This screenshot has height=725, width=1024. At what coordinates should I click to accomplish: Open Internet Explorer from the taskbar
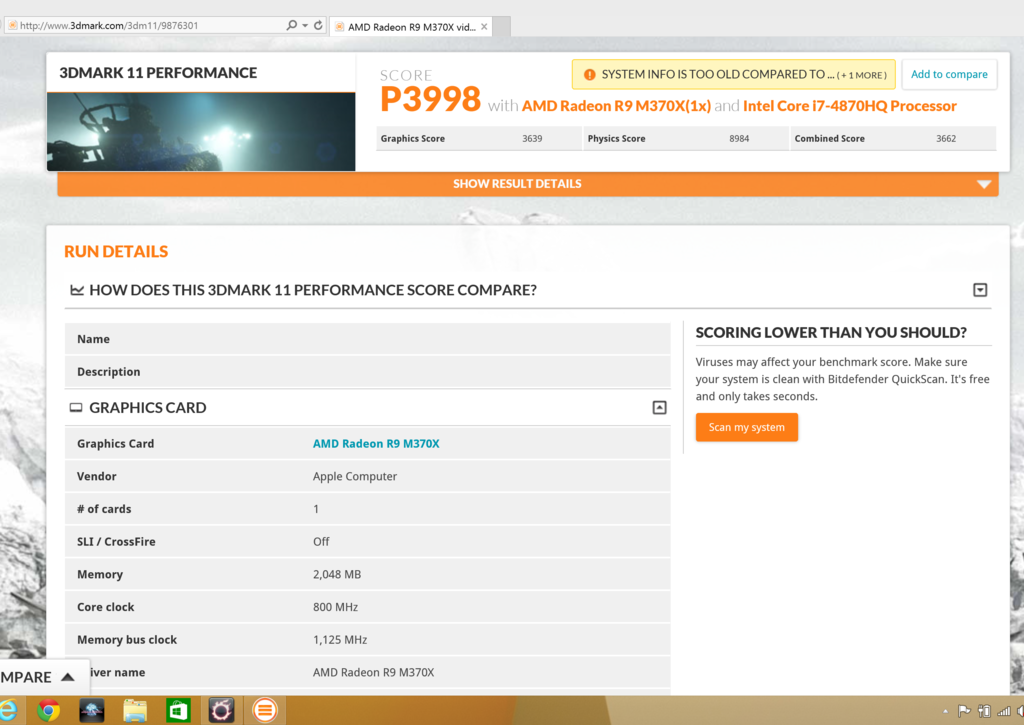[8, 711]
